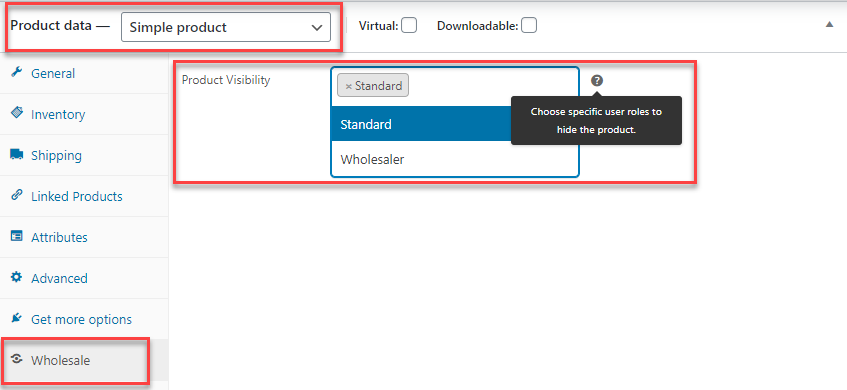Open the Get more options tab

coord(84,319)
